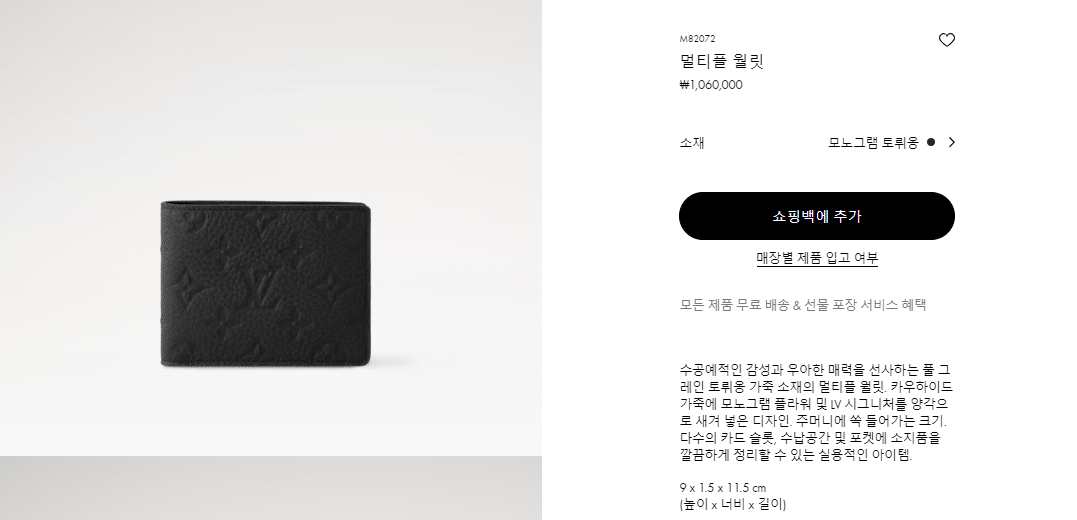1077x520 pixels.
Task: Click the 9 x 1.5 x 11.5 cm dimensions
Action: click(x=723, y=488)
